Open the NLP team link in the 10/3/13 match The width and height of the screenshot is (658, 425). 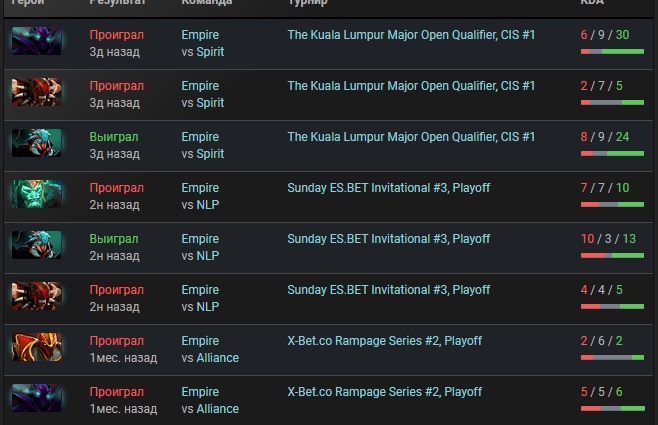point(208,256)
